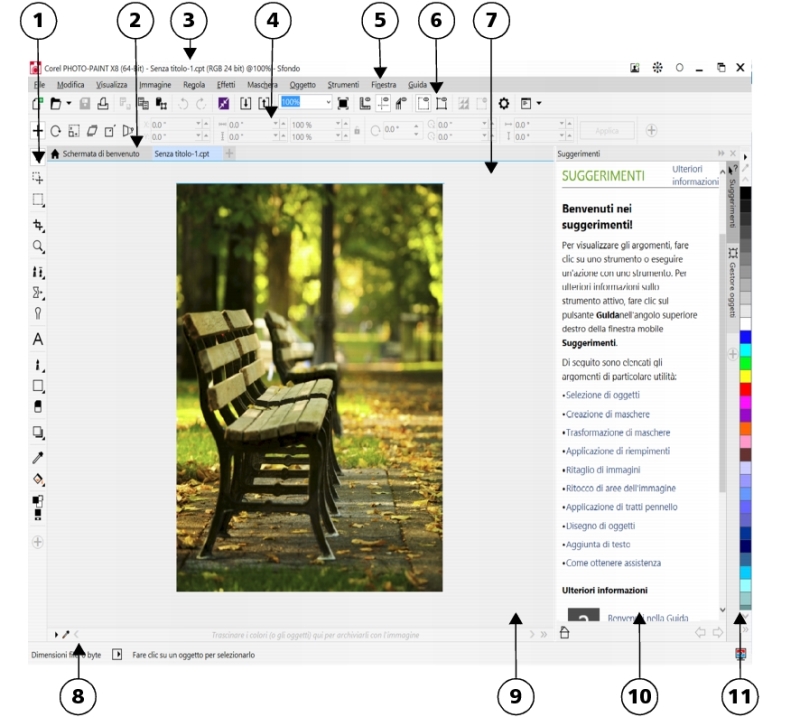The width and height of the screenshot is (800, 717).
Task: Pick the red swatch in the color palette
Action: pyautogui.click(x=745, y=388)
